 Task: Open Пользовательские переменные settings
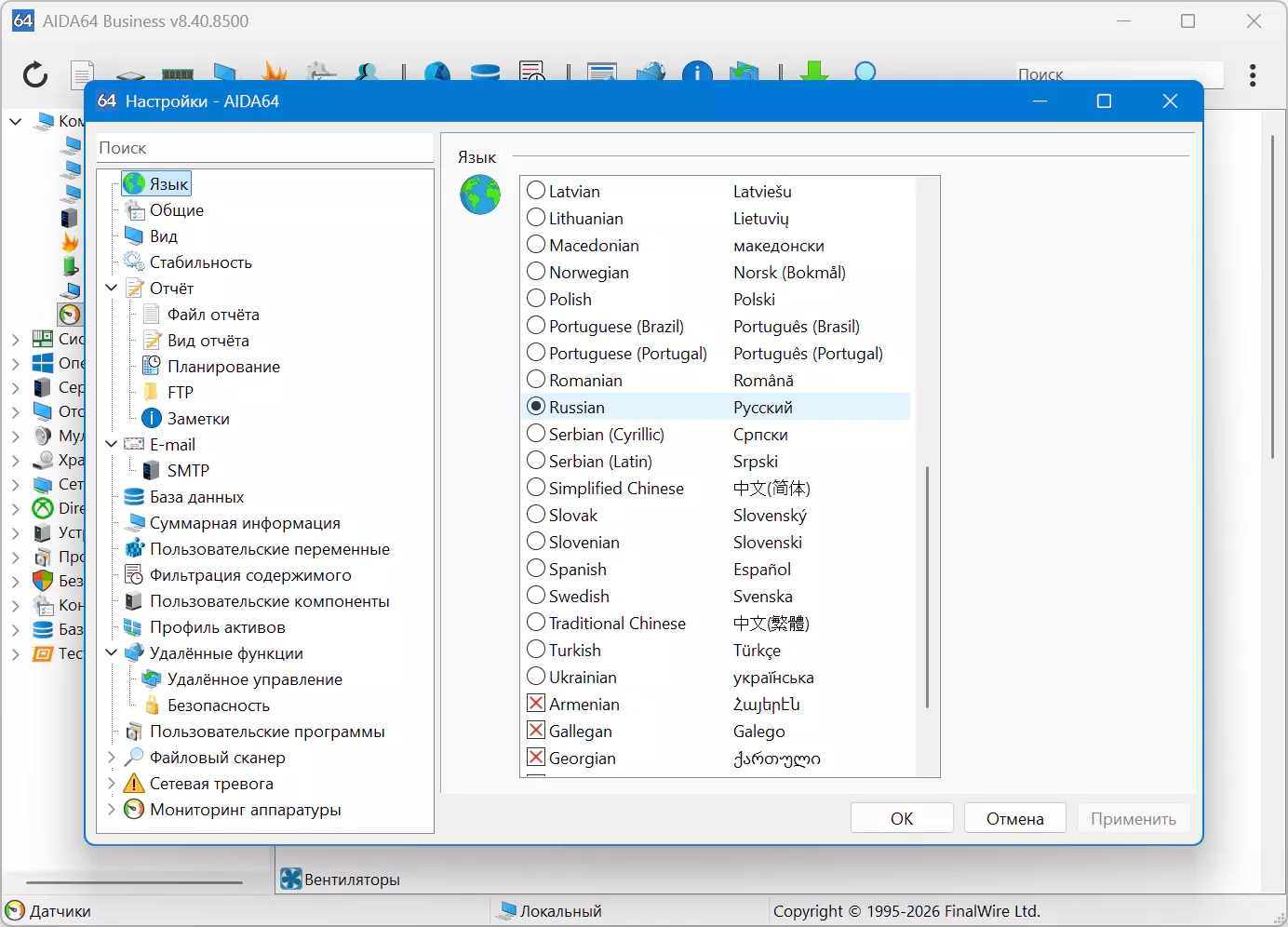[257, 549]
